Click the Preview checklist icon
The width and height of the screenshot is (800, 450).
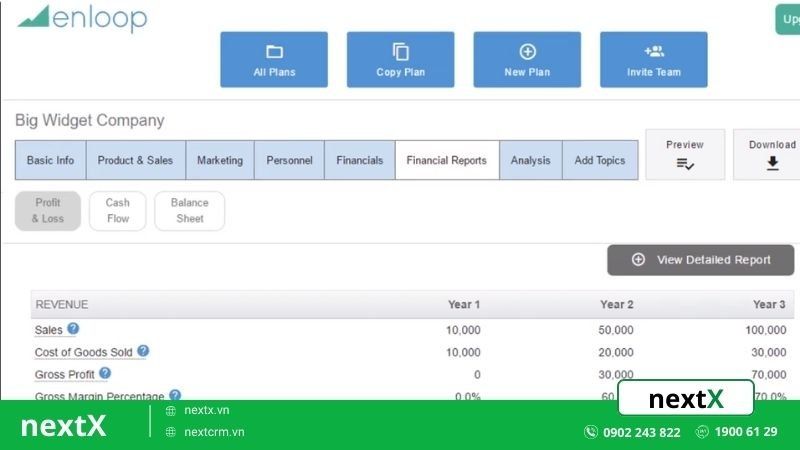[685, 164]
